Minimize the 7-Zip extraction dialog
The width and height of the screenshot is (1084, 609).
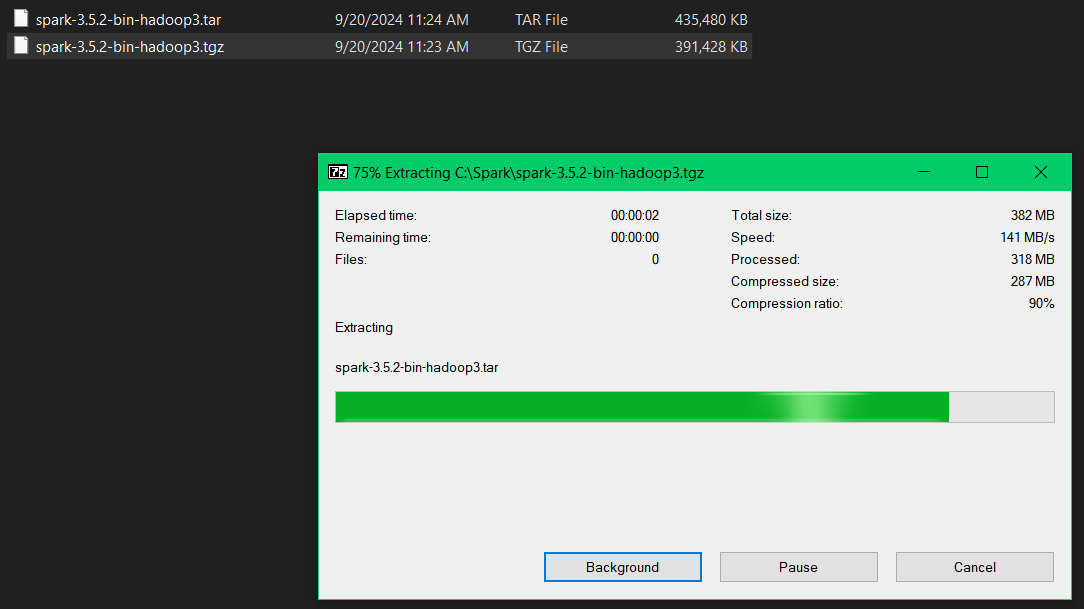[924, 172]
